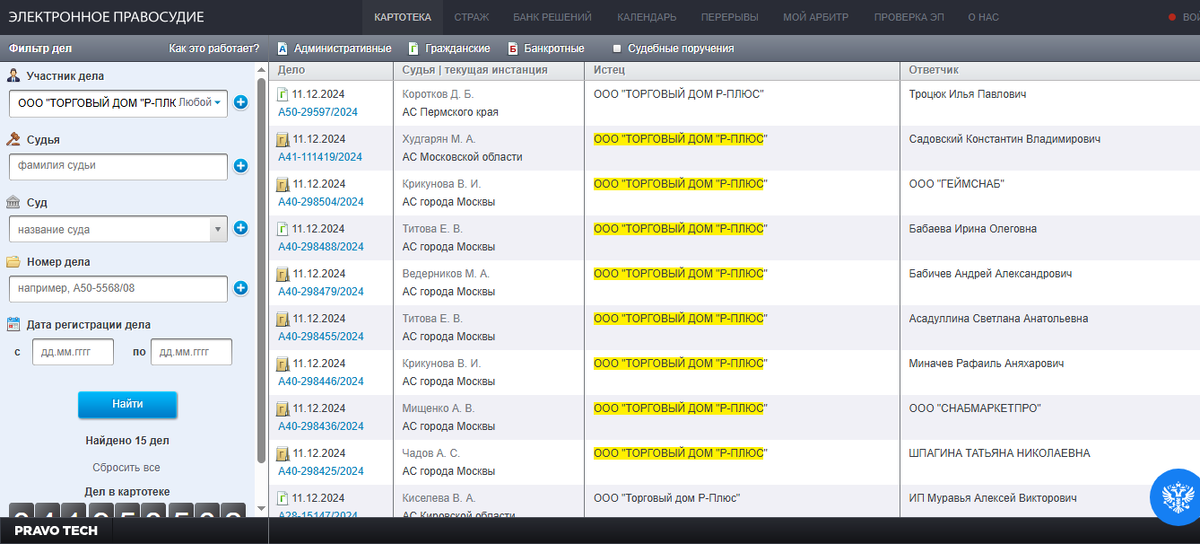Click defendant ООО "СНАБМАРКЕТПРО"
This screenshot has width=1200, height=544.
[x=974, y=409]
